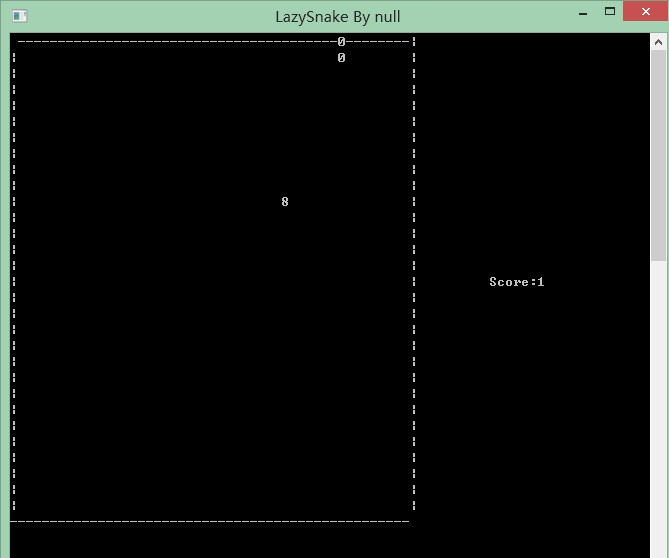Maximize the LazySnake window
Viewport: 669px width, 558px height.
pos(610,12)
